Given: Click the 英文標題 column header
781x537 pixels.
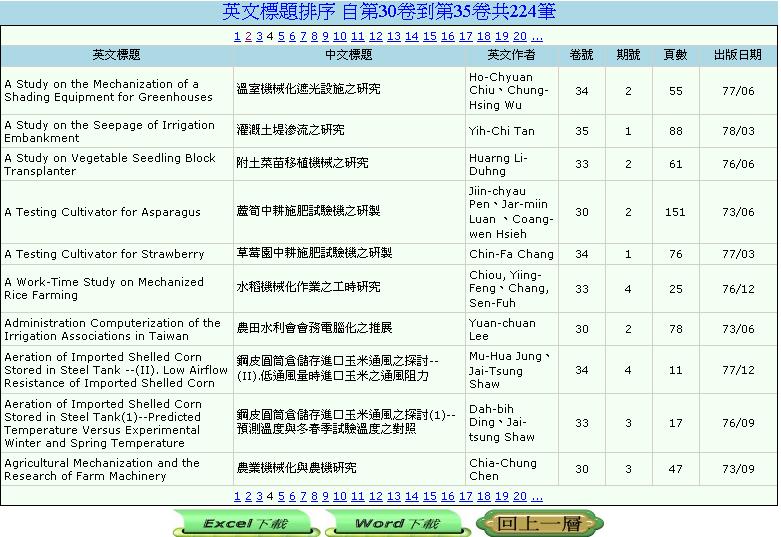Looking at the screenshot, I should pos(117,55).
